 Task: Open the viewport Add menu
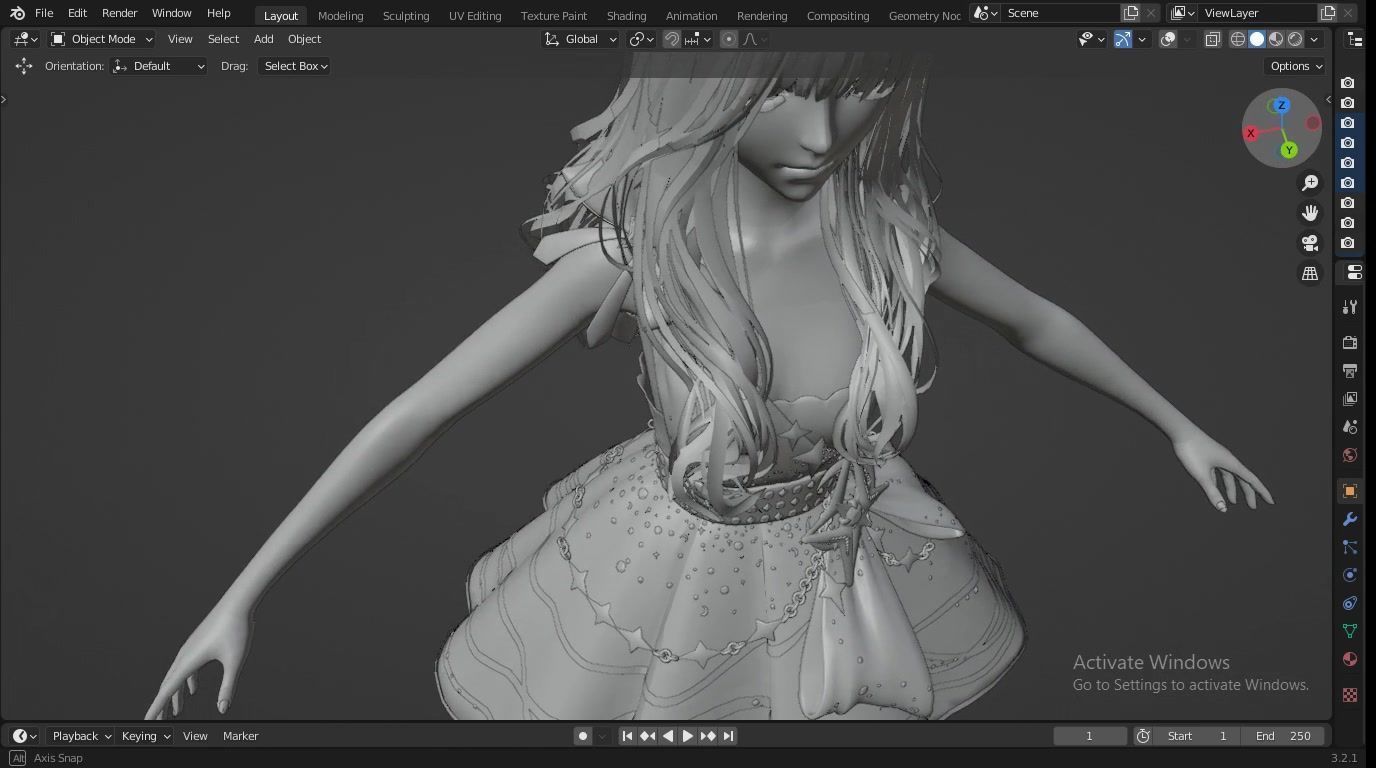[263, 39]
